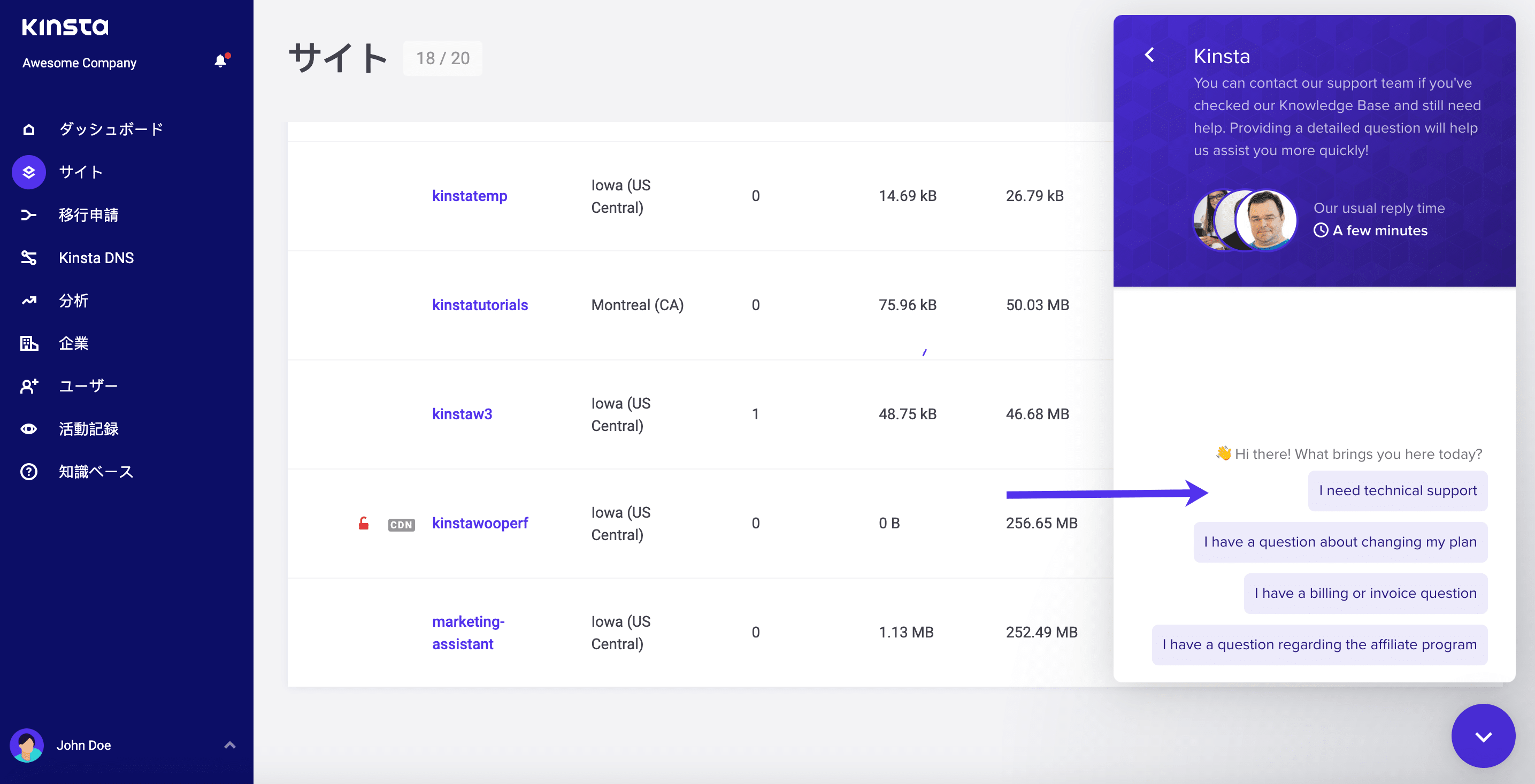Screen dimensions: 1535x784
Task: Click the dashboard home icon
Action: coord(28,129)
